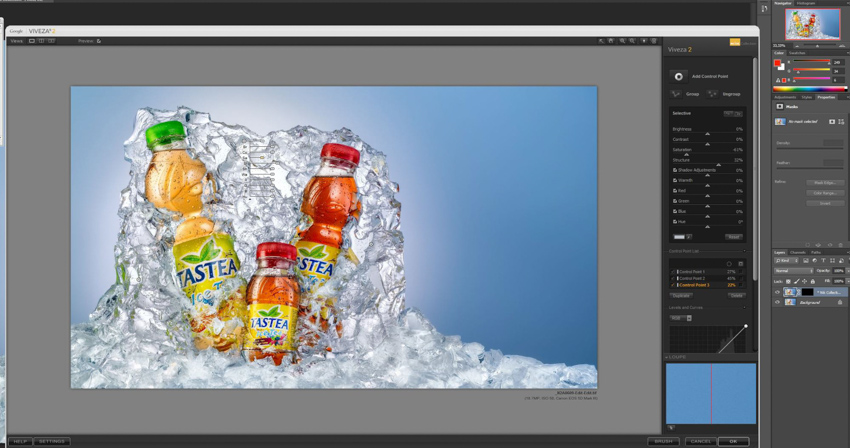Select side-by-side preview view icon

[51, 41]
